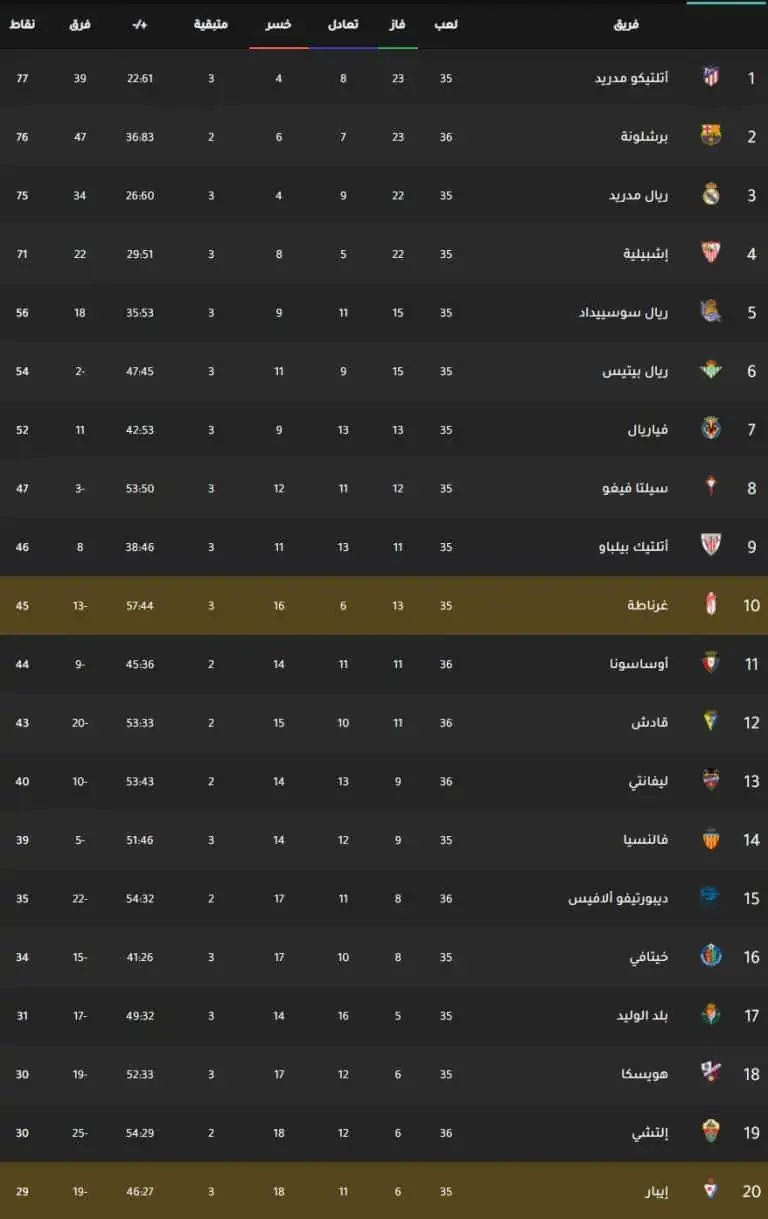Click the Real Sociedad club crest

[x=711, y=312]
